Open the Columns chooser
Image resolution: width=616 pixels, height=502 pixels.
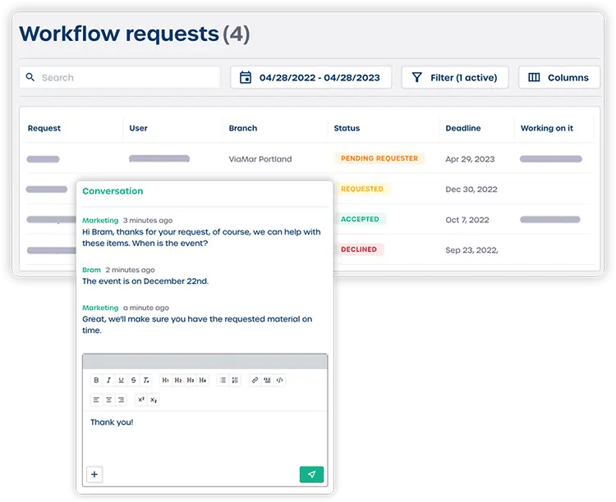(559, 77)
